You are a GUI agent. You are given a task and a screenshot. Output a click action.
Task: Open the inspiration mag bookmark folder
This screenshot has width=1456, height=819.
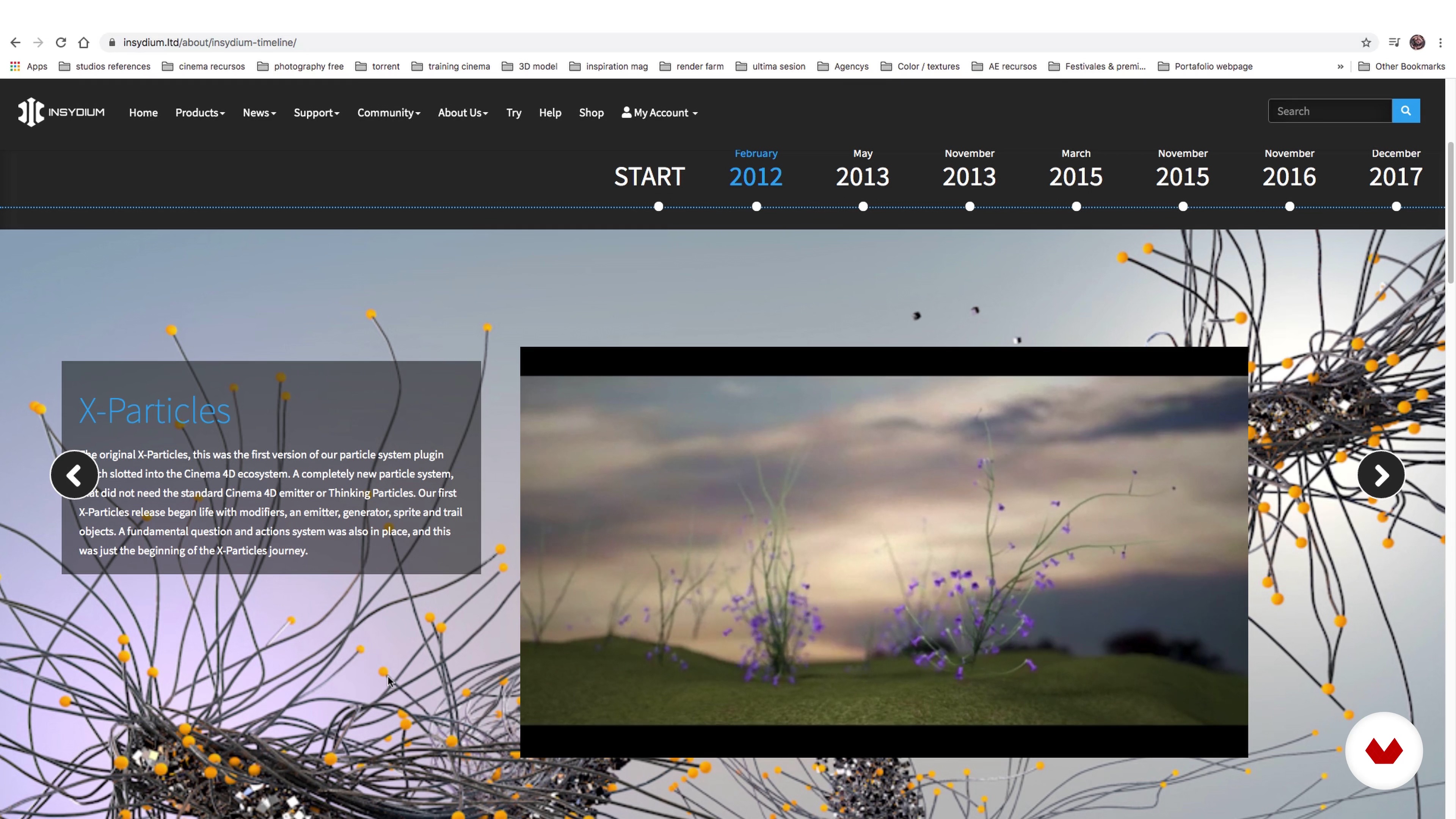coord(609,66)
